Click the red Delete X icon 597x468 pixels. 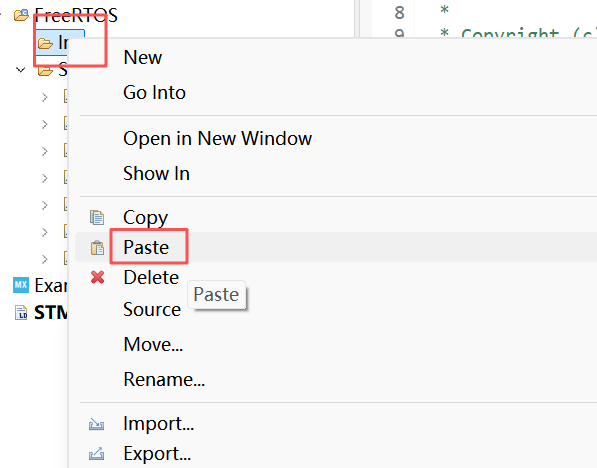[x=97, y=277]
